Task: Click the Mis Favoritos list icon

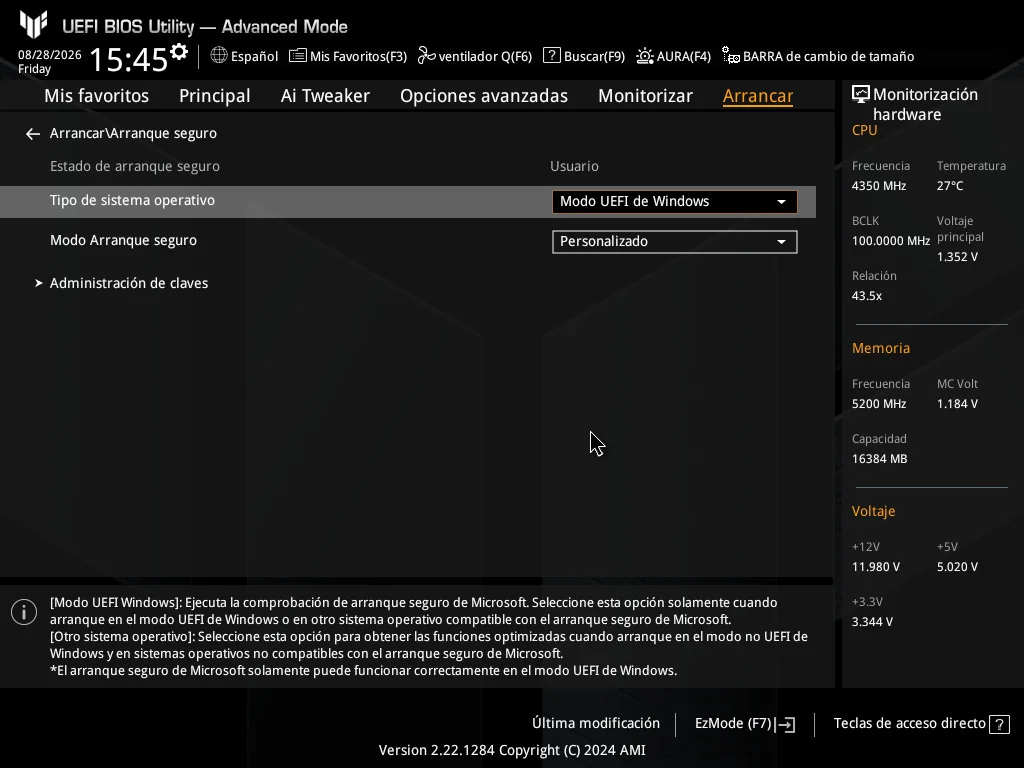Action: (x=298, y=56)
